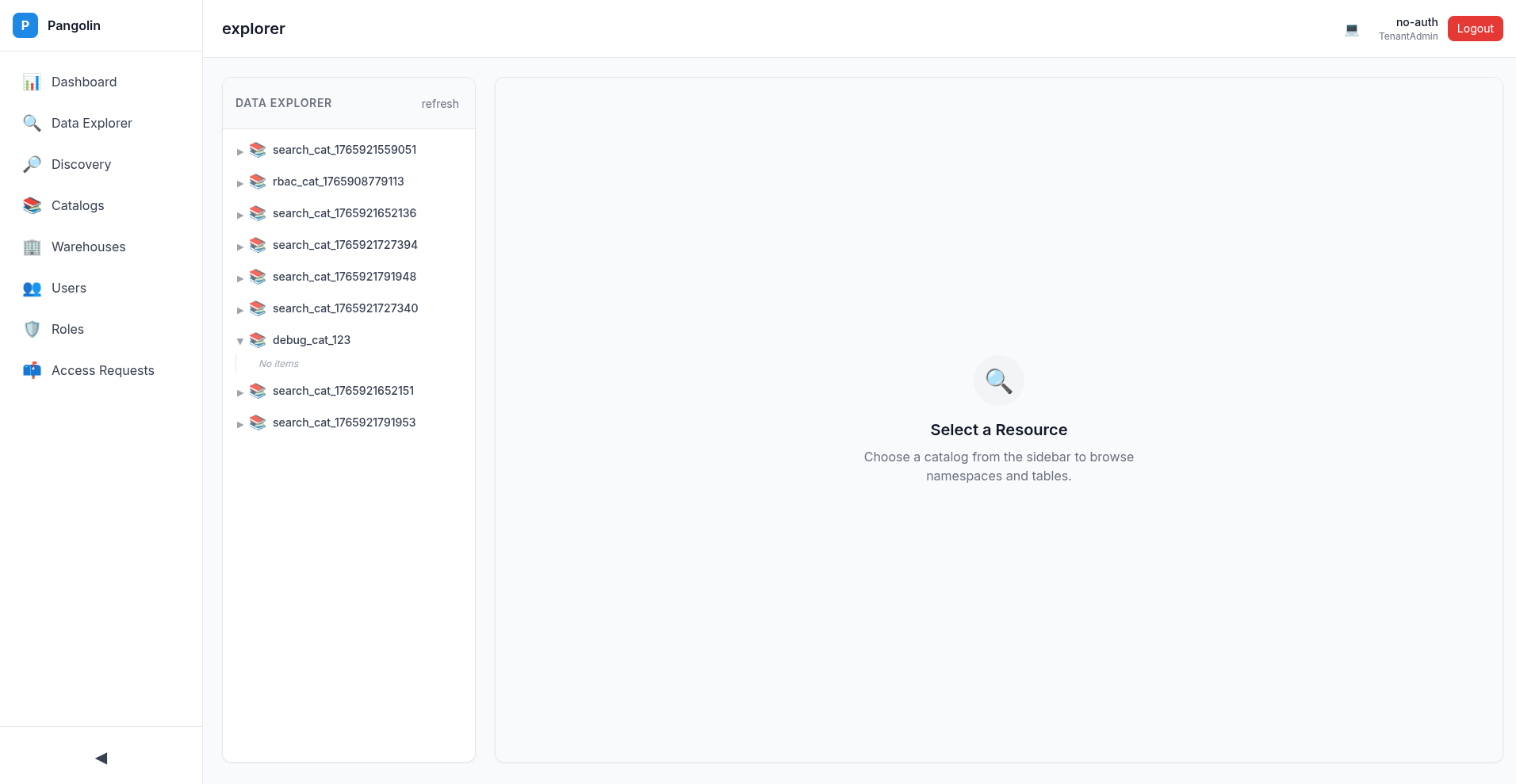
Task: Collapse the sidebar with the left arrow
Action: pyautogui.click(x=101, y=759)
